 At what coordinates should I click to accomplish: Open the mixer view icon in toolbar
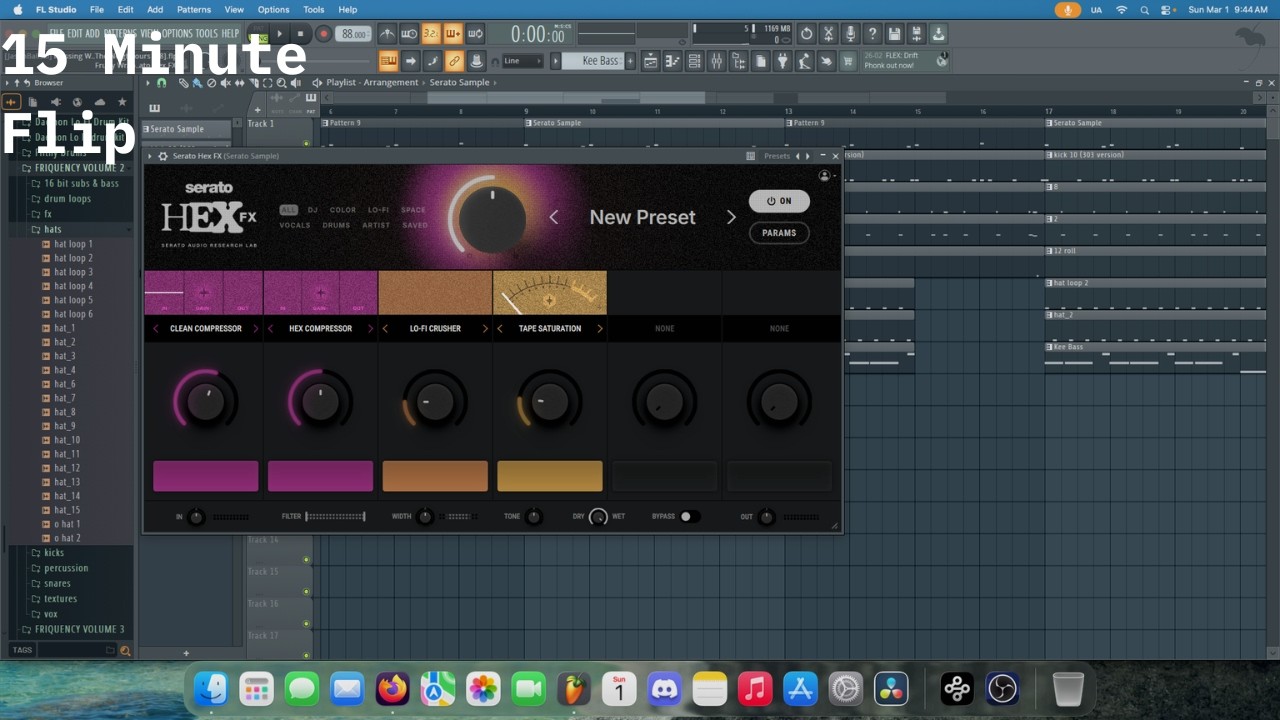click(x=716, y=61)
